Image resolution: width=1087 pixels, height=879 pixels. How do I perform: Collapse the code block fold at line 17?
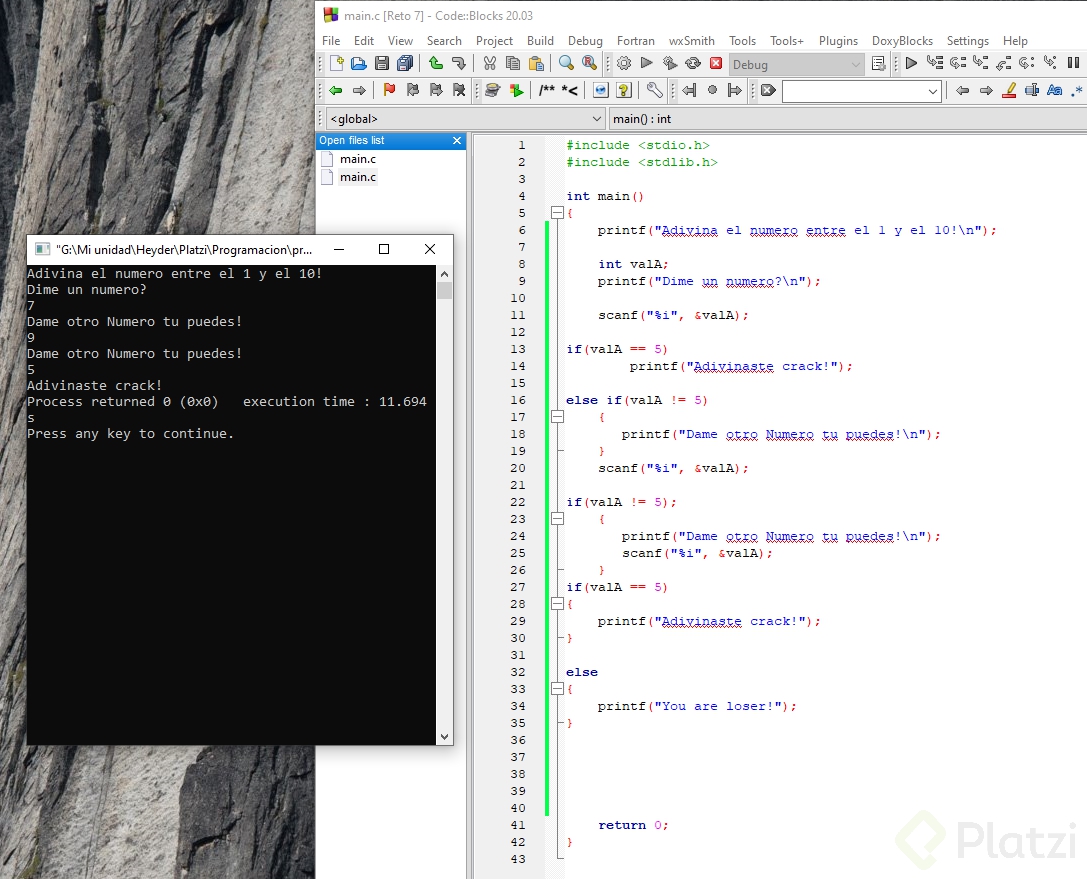point(556,417)
